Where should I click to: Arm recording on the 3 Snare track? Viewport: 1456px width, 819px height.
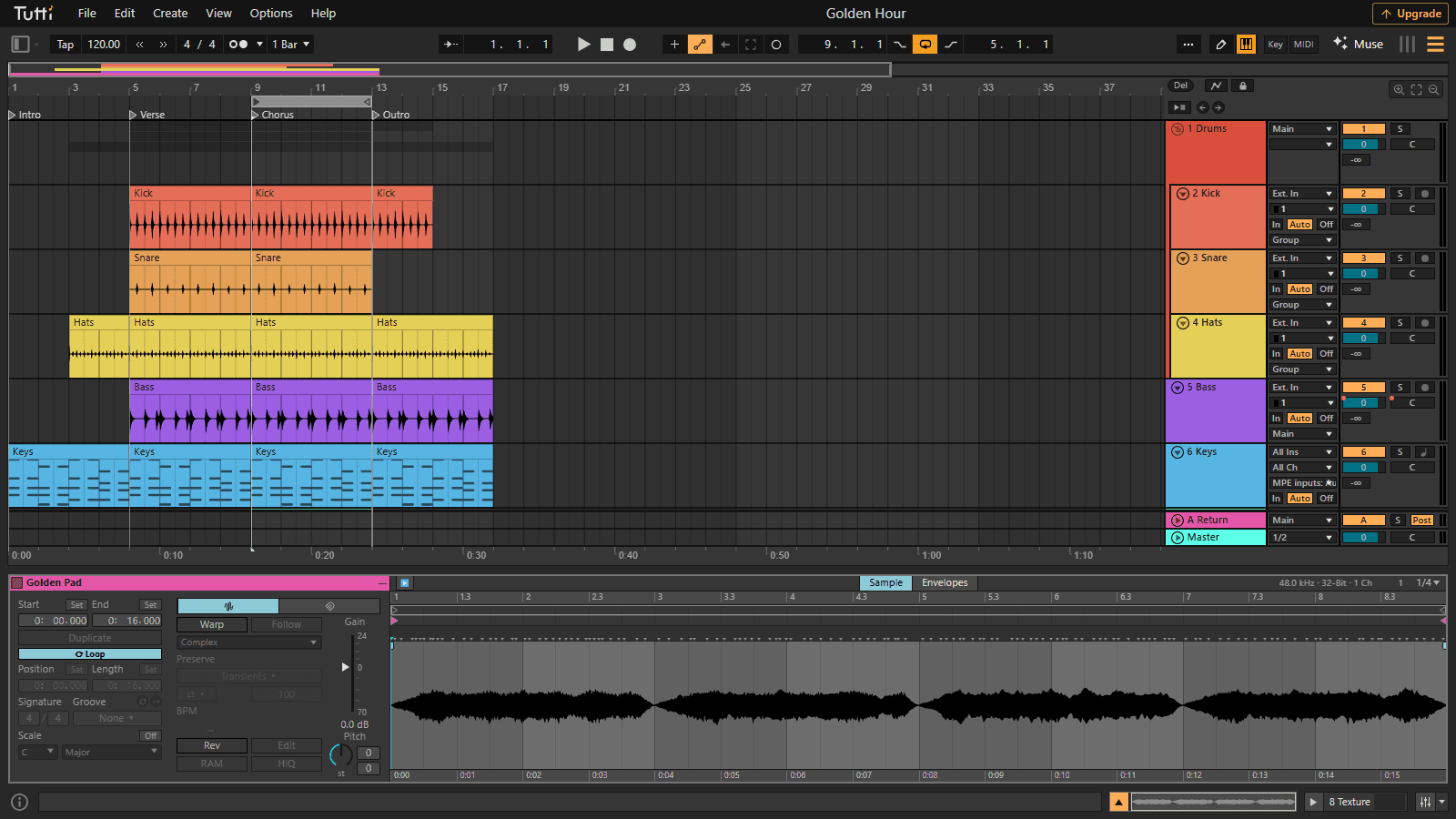(x=1425, y=258)
